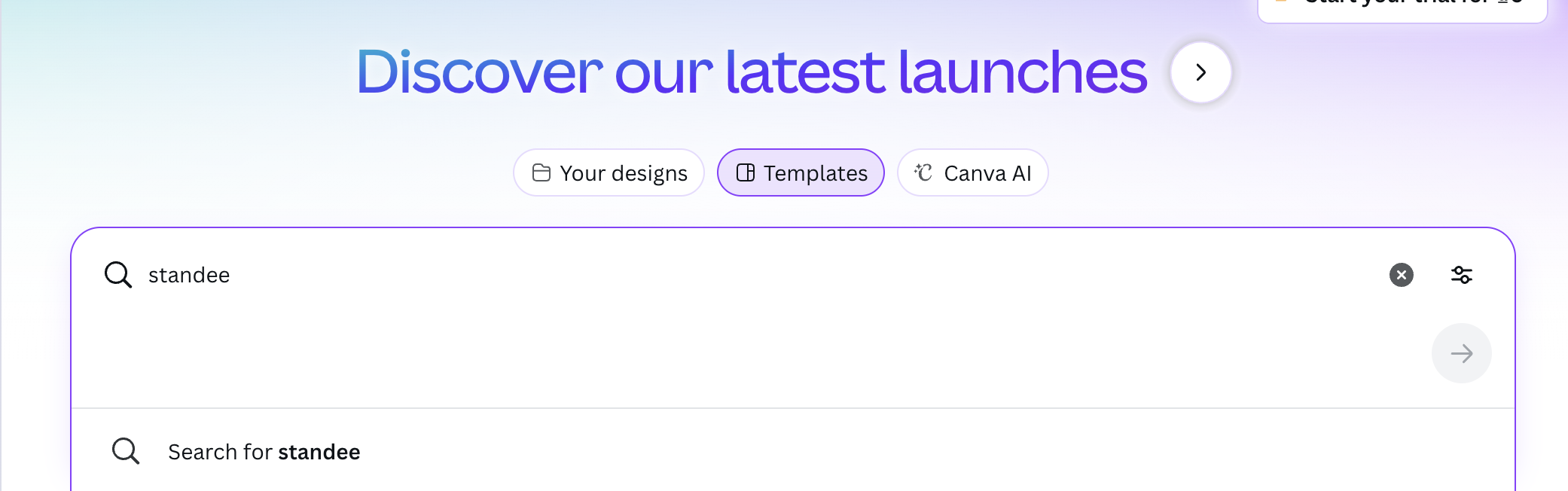Open search filters sliders icon
The height and width of the screenshot is (491, 1568).
tap(1461, 275)
